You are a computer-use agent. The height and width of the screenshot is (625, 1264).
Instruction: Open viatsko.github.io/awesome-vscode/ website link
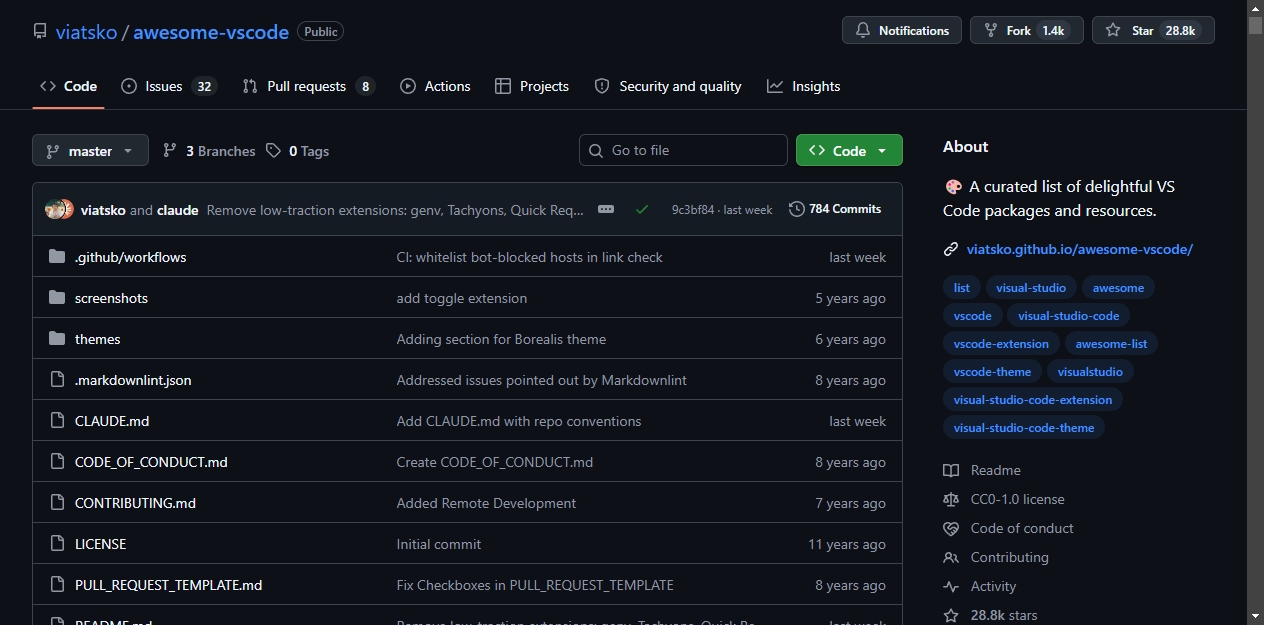tap(1080, 249)
